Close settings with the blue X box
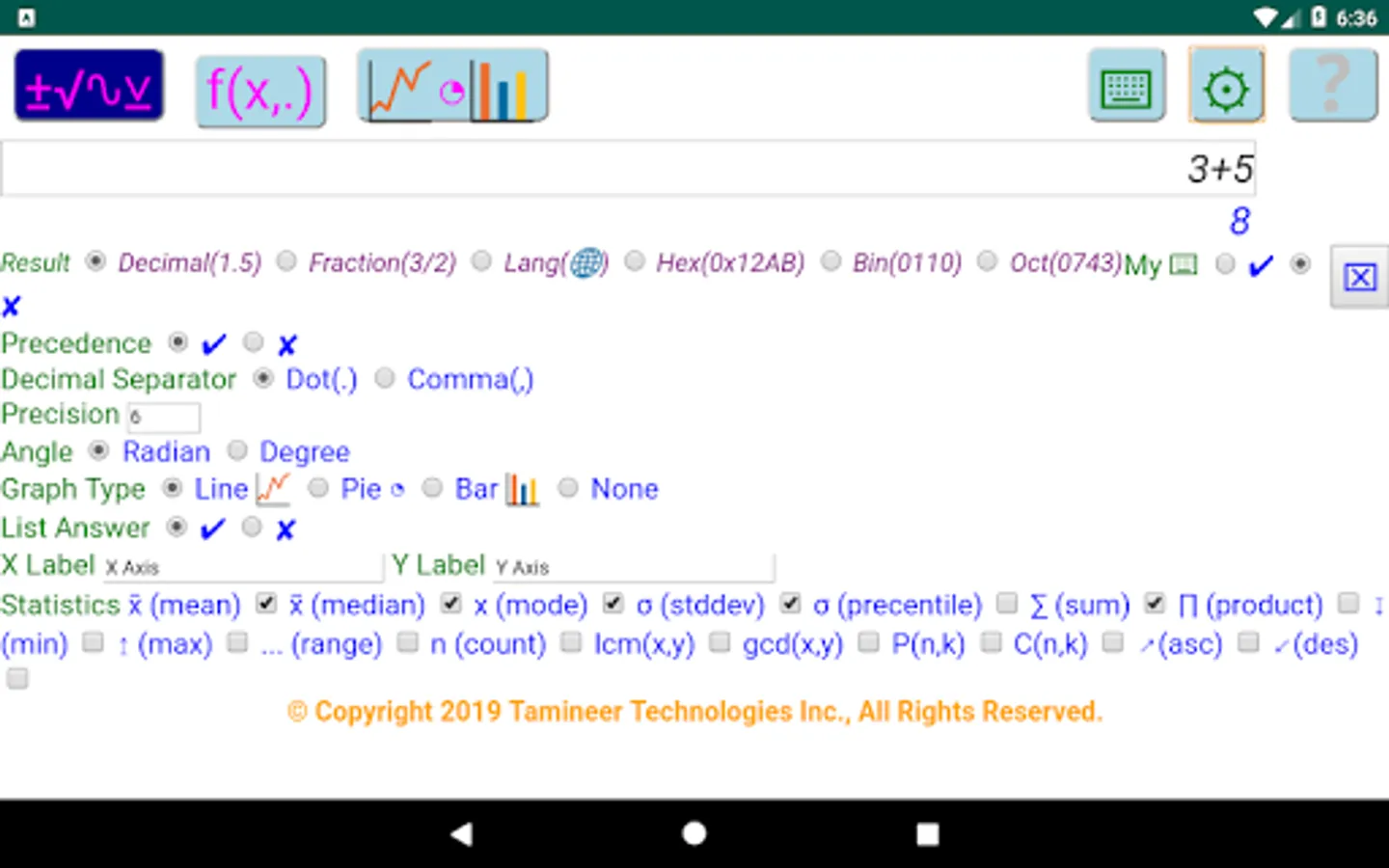Screen dimensions: 1389x868 pos(1359,278)
